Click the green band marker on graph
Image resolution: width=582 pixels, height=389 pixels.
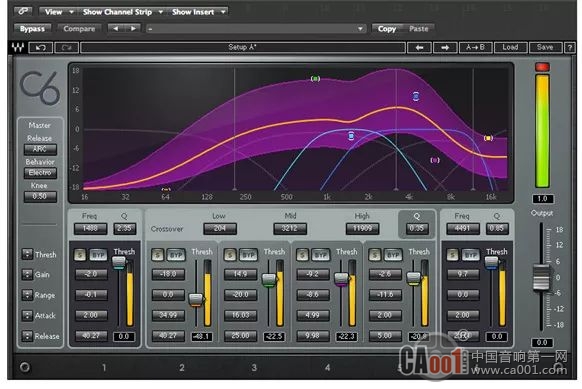[315, 79]
